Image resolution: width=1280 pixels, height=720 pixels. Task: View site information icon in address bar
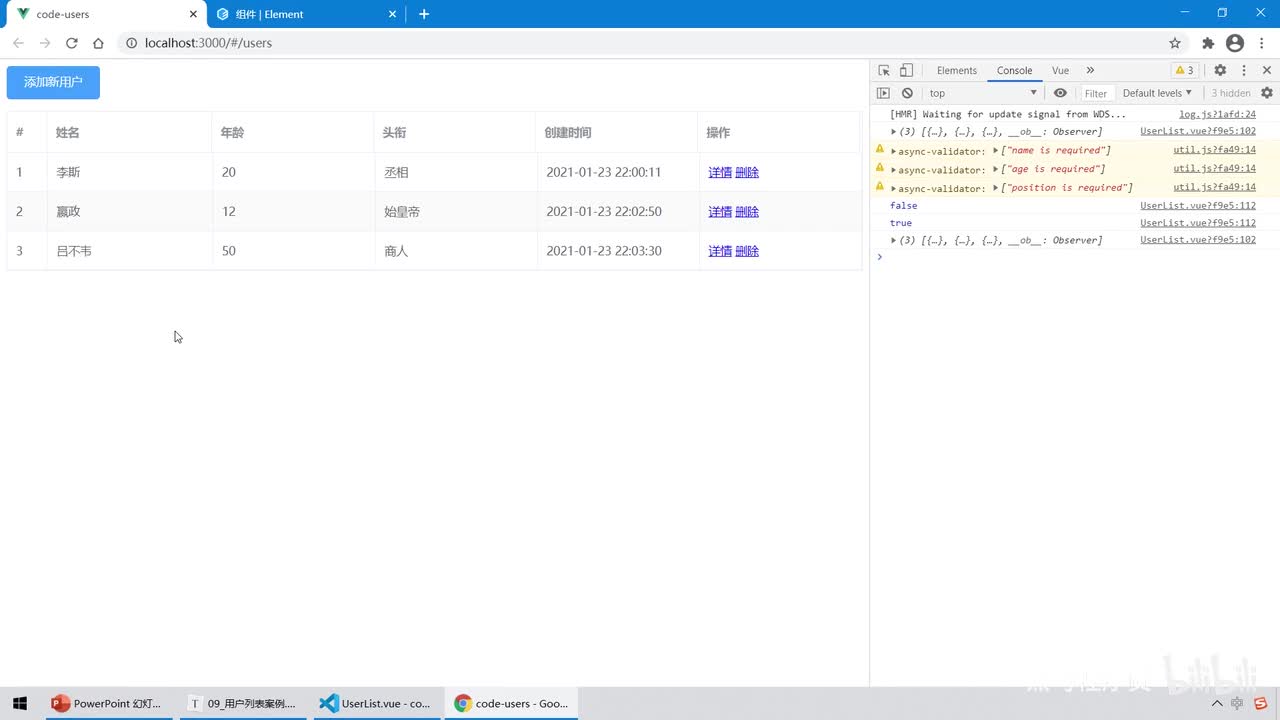pyautogui.click(x=131, y=43)
